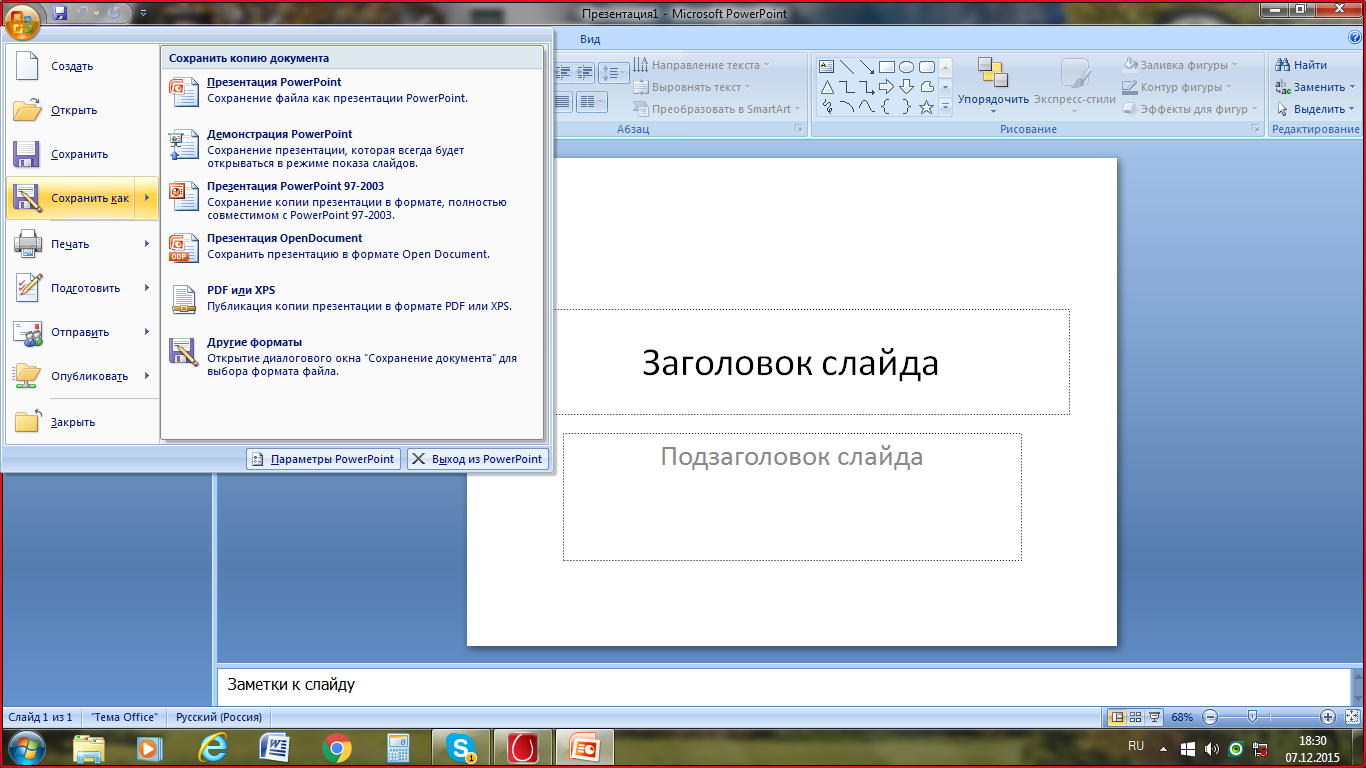The width and height of the screenshot is (1366, 768).
Task: Switch to Slide Sorter view in status bar
Action: [1136, 717]
